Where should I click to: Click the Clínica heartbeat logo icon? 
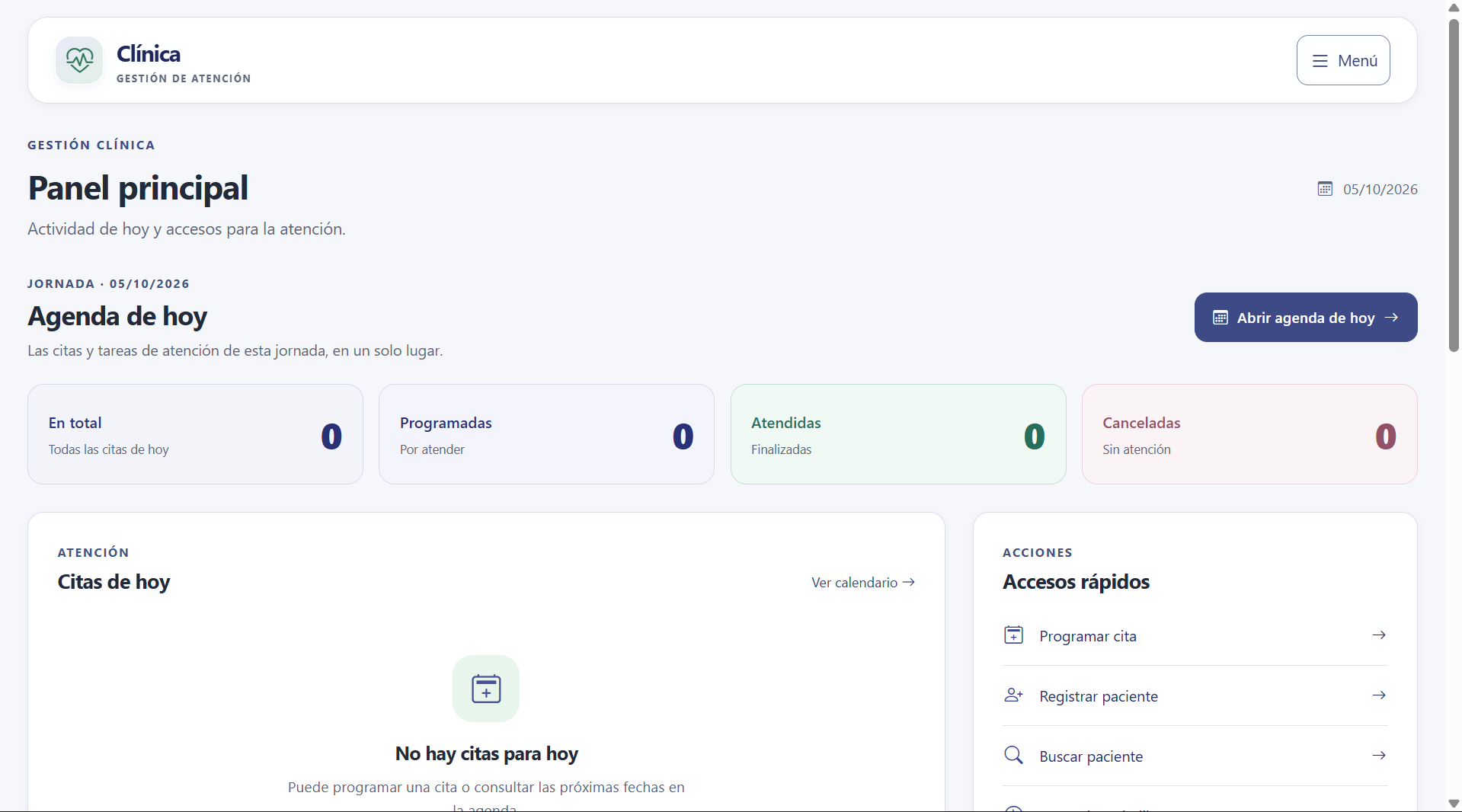[79, 60]
